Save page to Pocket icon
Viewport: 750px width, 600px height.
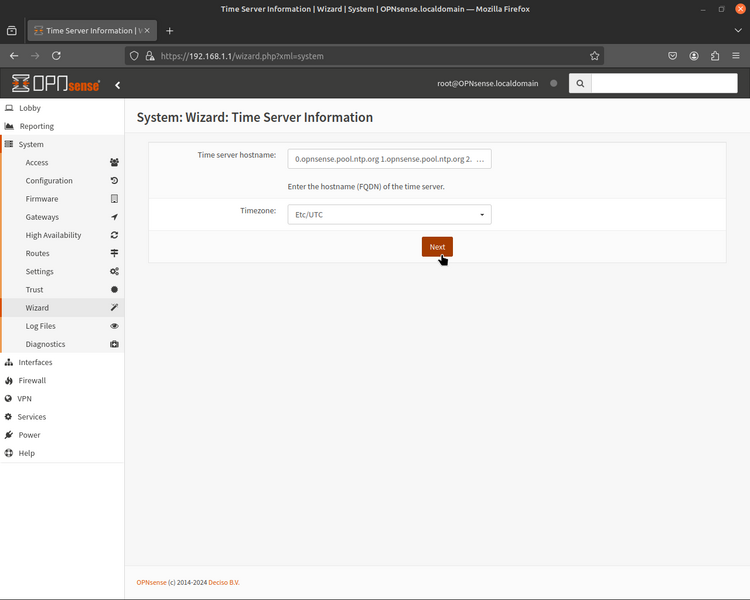tap(673, 56)
